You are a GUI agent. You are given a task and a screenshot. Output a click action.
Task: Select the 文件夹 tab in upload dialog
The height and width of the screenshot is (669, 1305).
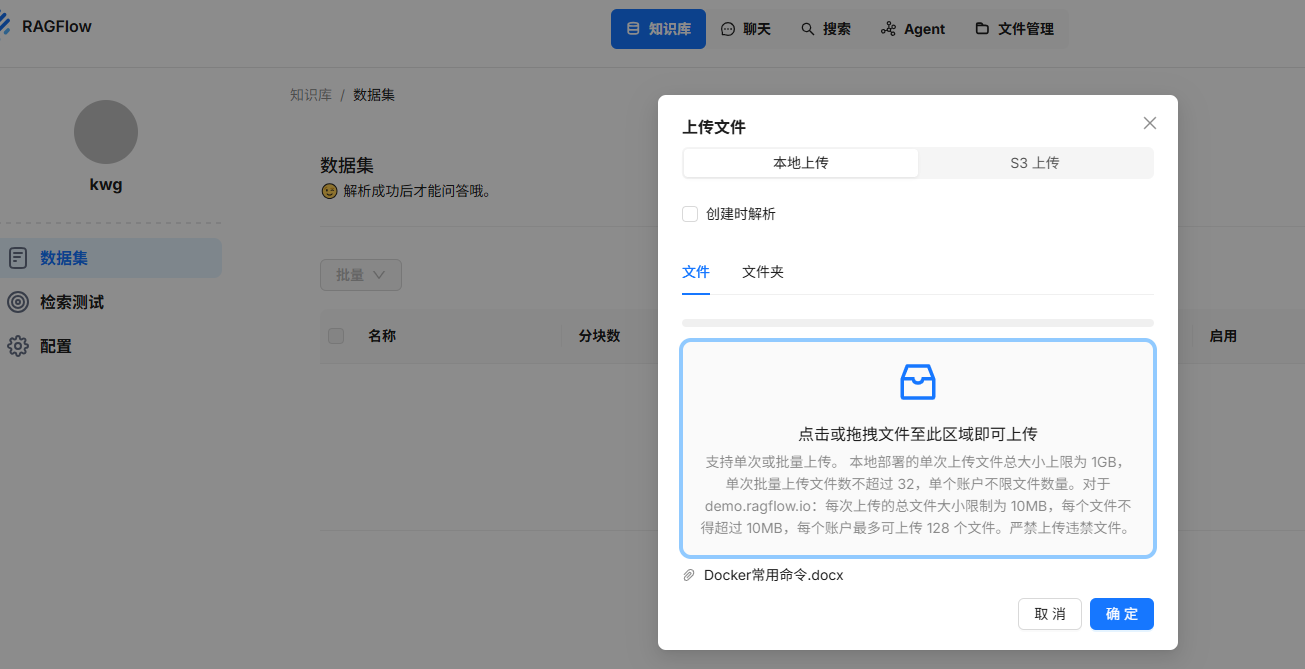(x=762, y=271)
